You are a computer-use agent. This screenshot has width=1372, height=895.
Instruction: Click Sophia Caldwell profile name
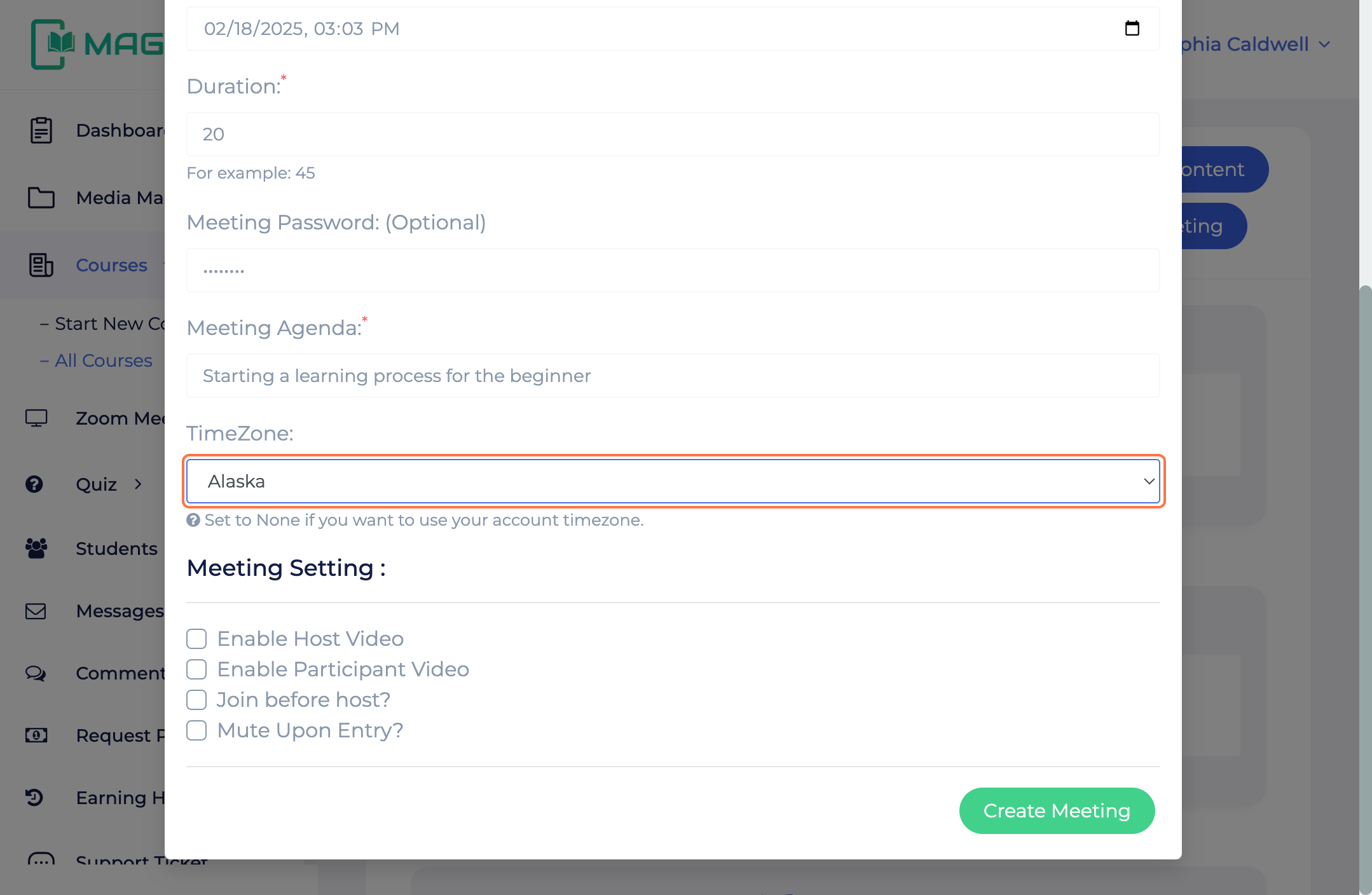coord(1245,44)
